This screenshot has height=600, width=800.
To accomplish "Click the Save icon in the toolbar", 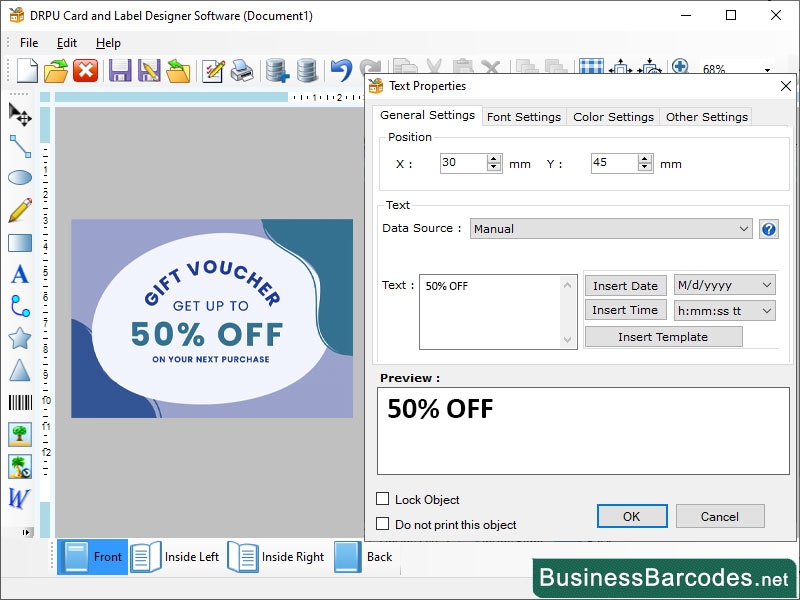I will (119, 70).
